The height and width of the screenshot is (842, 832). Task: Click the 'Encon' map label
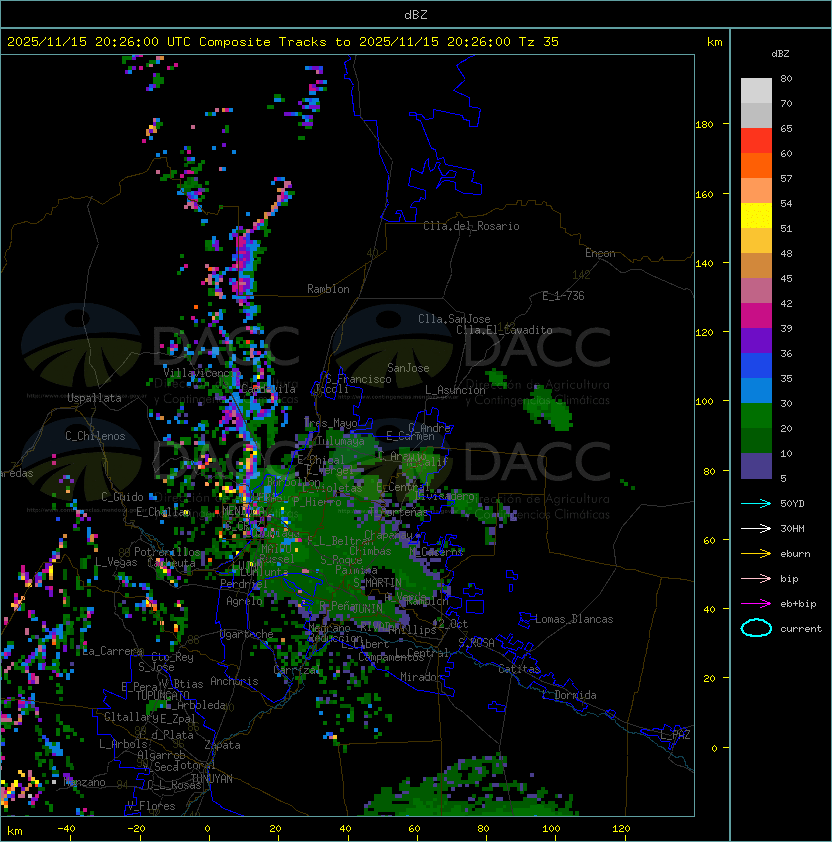[x=600, y=253]
